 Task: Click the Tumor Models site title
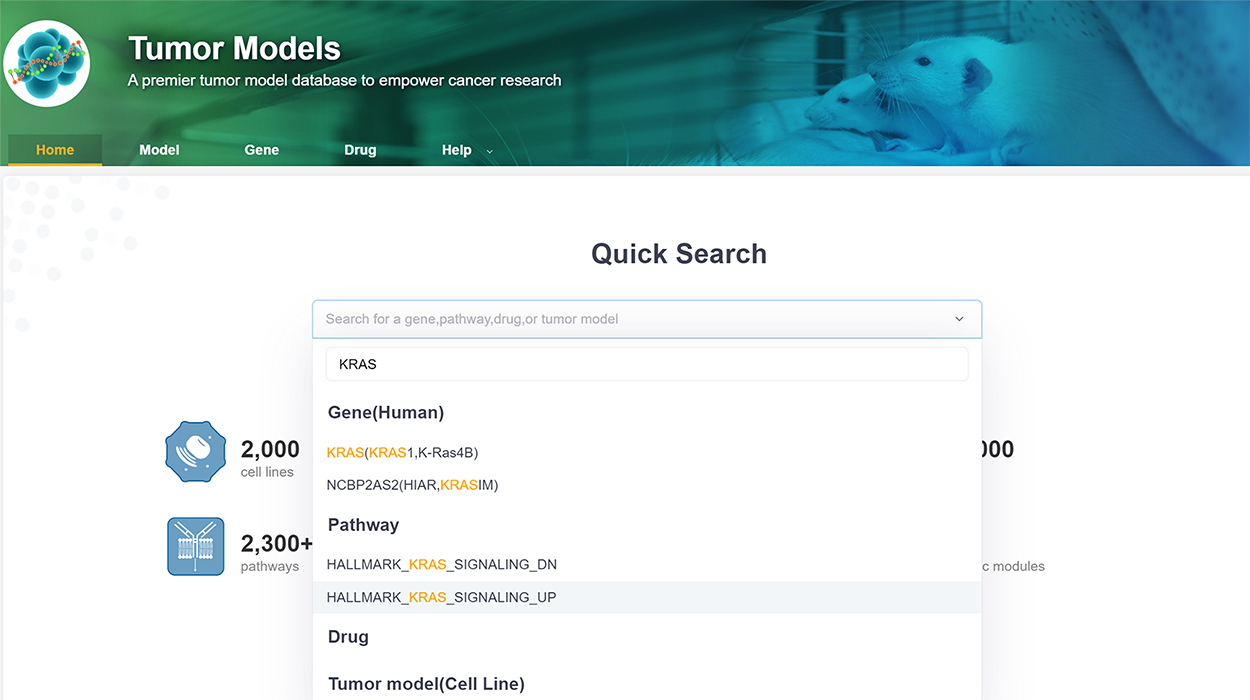coord(234,48)
